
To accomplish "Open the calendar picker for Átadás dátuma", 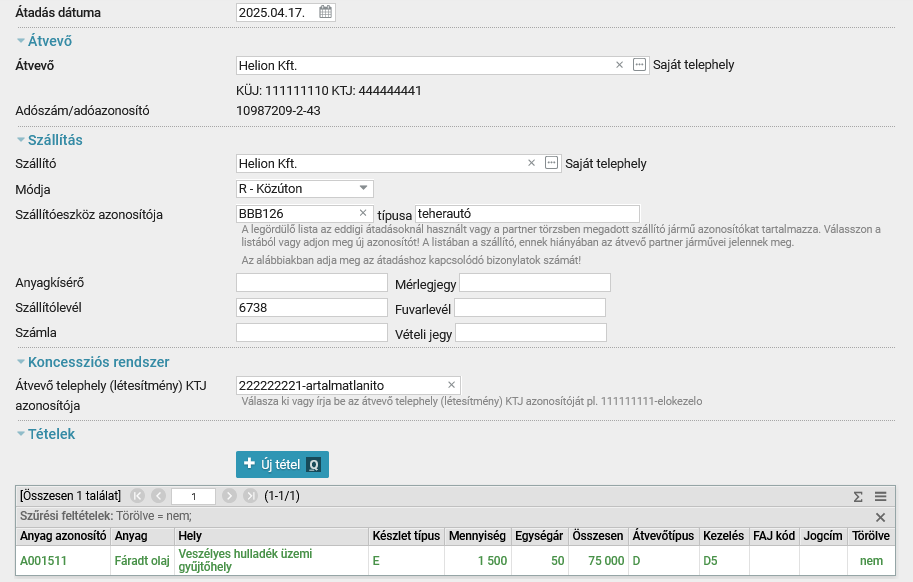I will [x=325, y=12].
